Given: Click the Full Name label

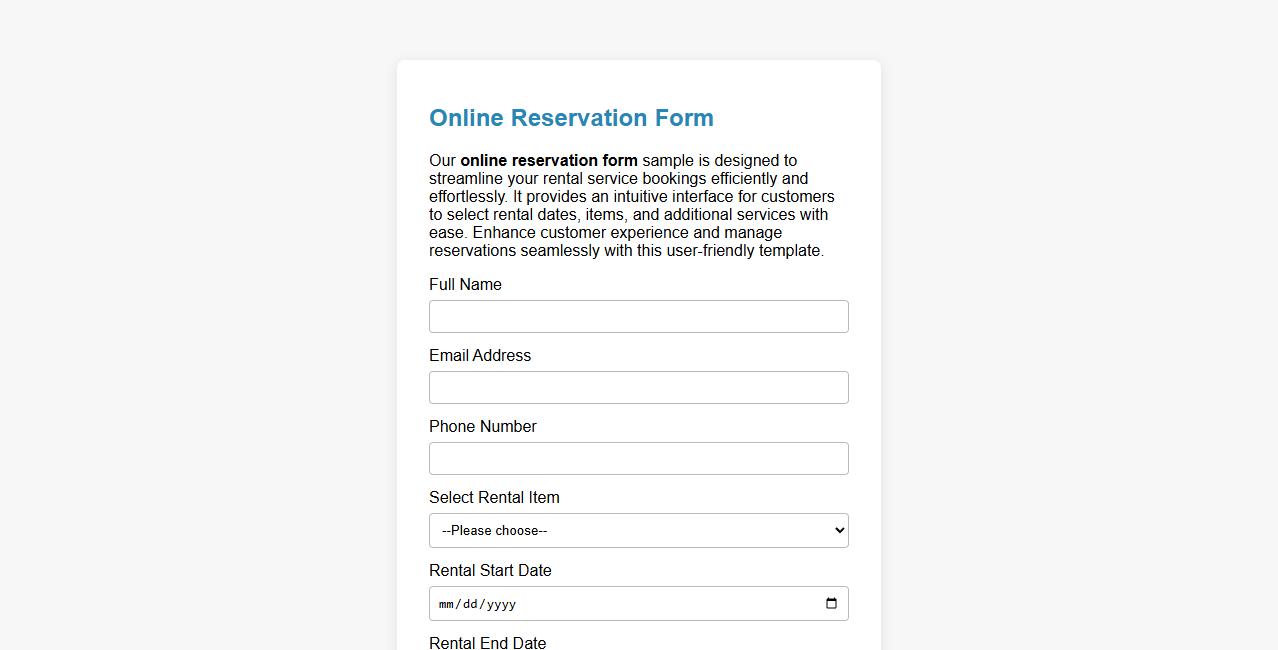Looking at the screenshot, I should 464,284.
